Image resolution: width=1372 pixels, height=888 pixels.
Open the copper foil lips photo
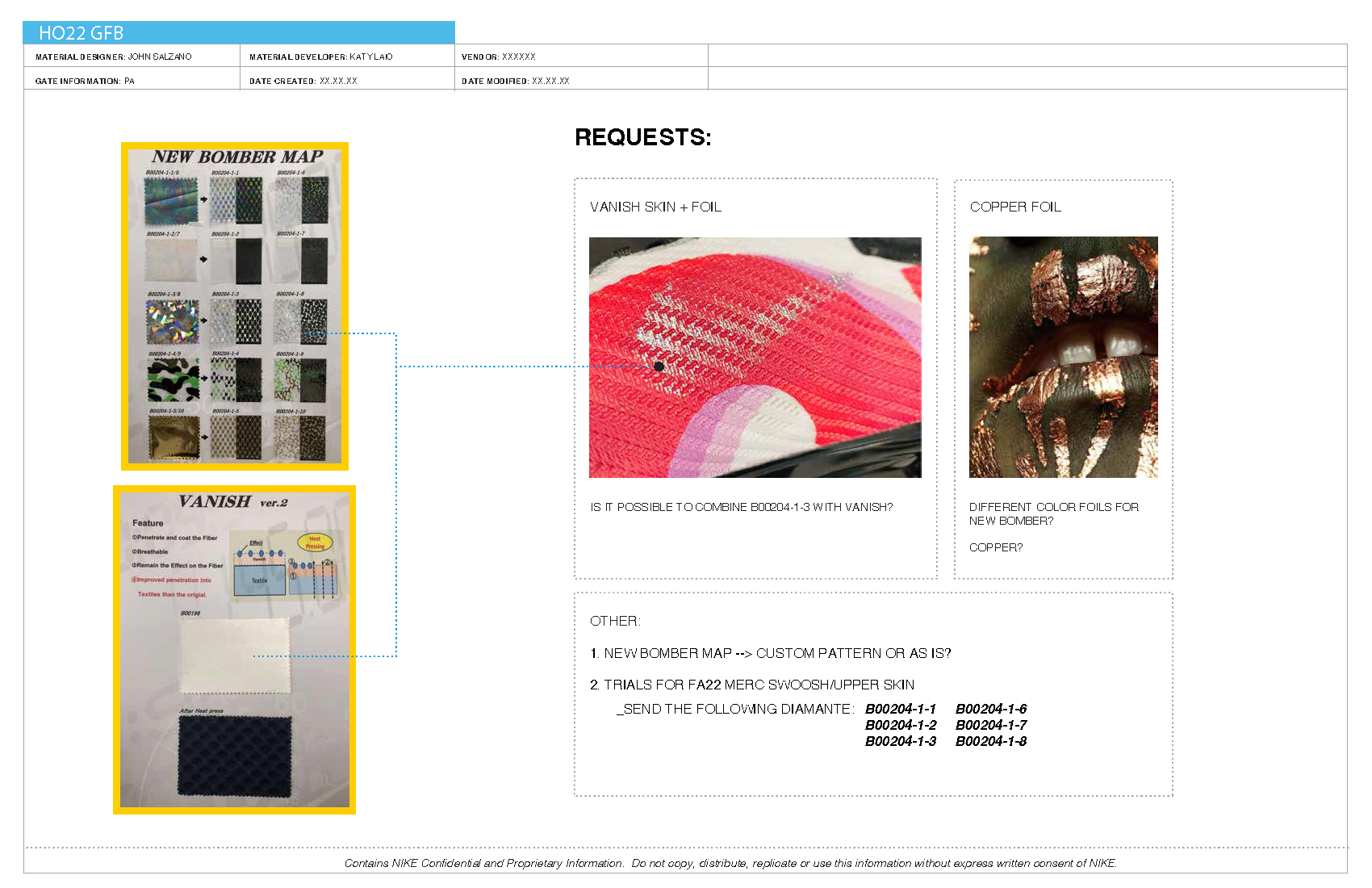(x=1064, y=357)
